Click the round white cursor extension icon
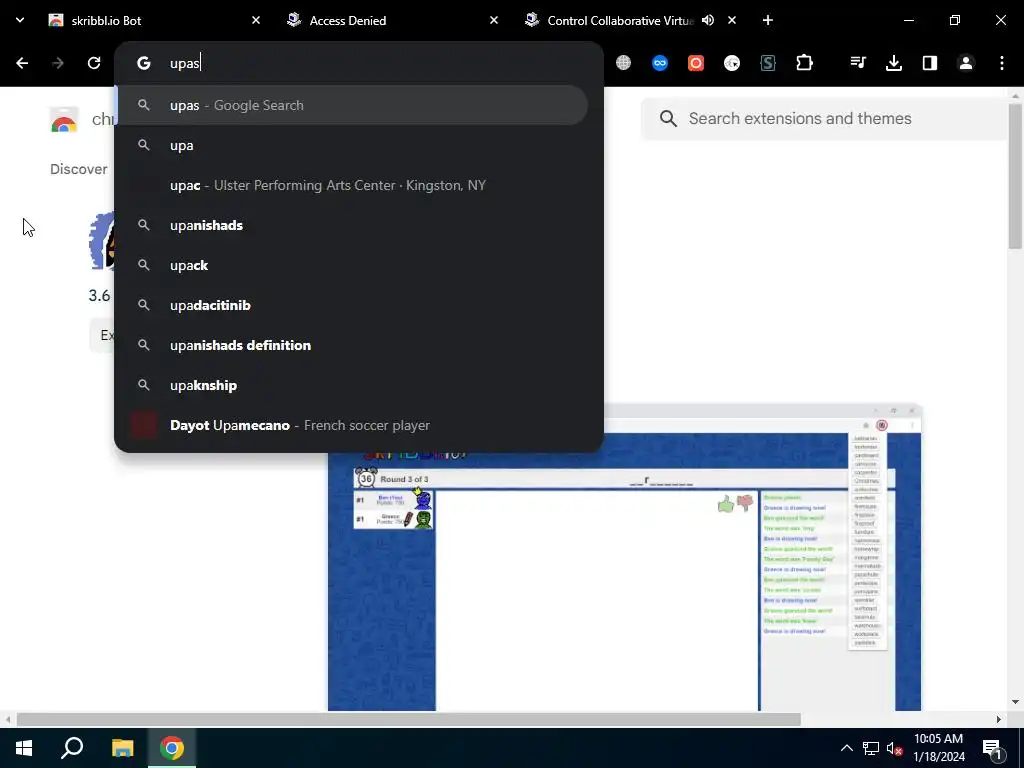The width and height of the screenshot is (1024, 768). click(732, 63)
